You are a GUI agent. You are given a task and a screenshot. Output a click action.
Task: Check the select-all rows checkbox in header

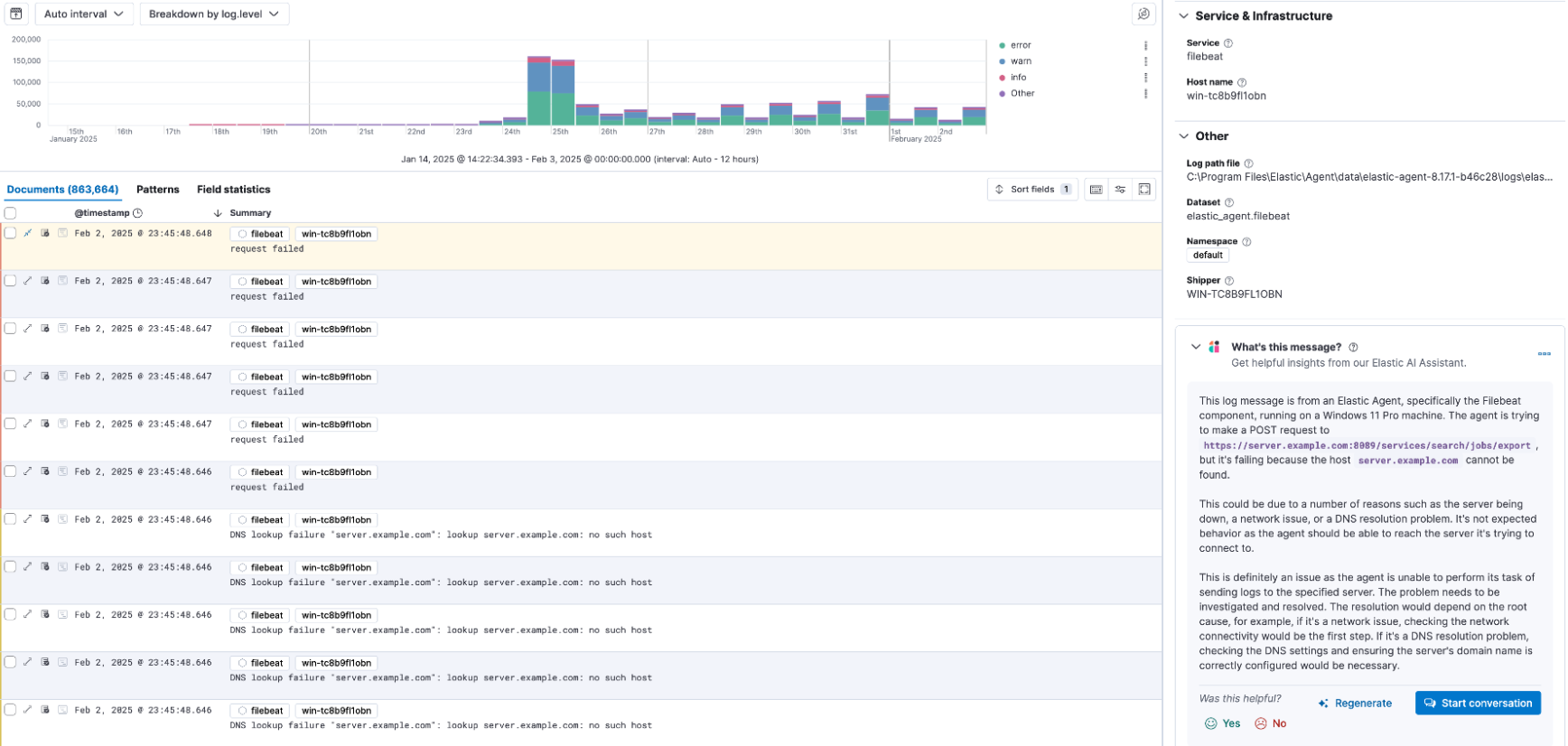click(11, 213)
